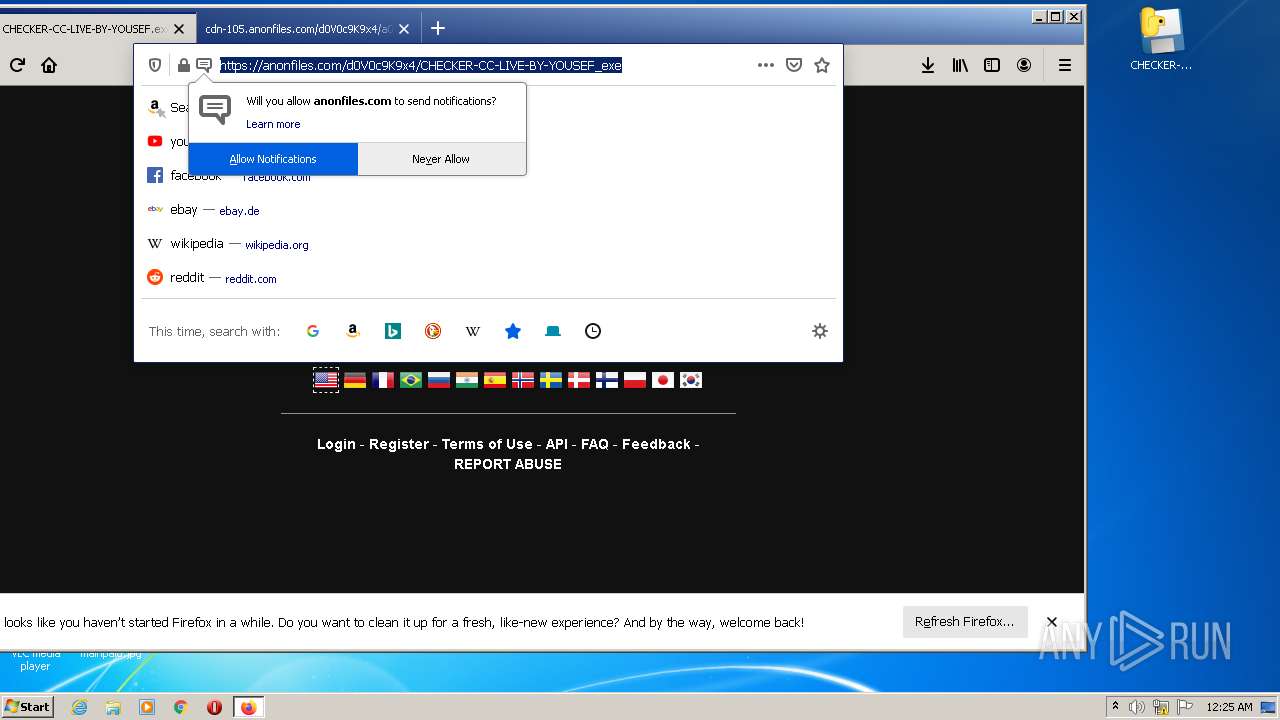Open page actions three-dot menu
The height and width of the screenshot is (720, 1280).
[x=766, y=65]
